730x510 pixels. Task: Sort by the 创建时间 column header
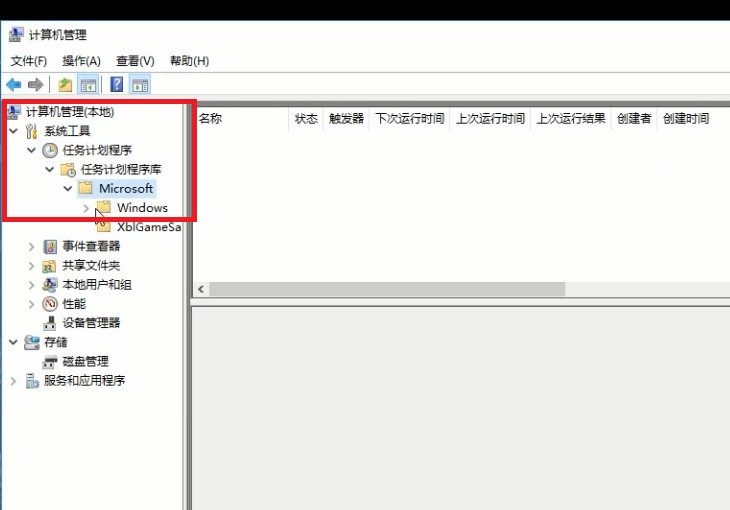coord(686,119)
